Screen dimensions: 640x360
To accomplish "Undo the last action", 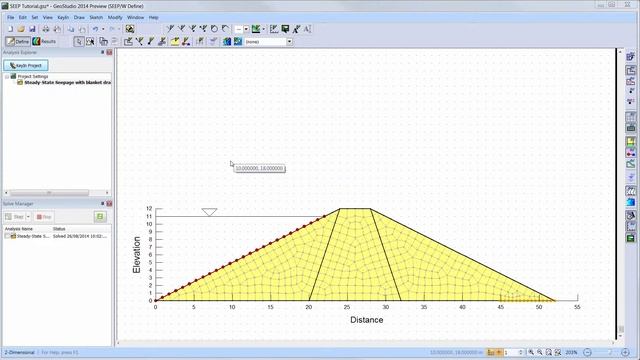I will click(96, 29).
